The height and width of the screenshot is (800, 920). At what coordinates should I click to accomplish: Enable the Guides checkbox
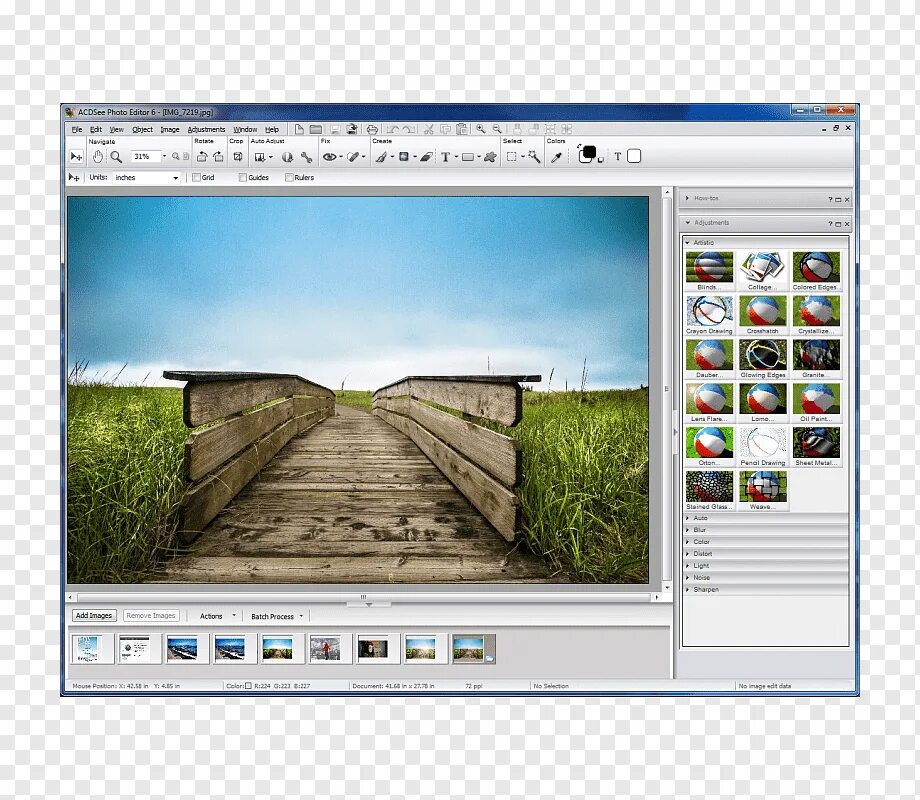(242, 177)
